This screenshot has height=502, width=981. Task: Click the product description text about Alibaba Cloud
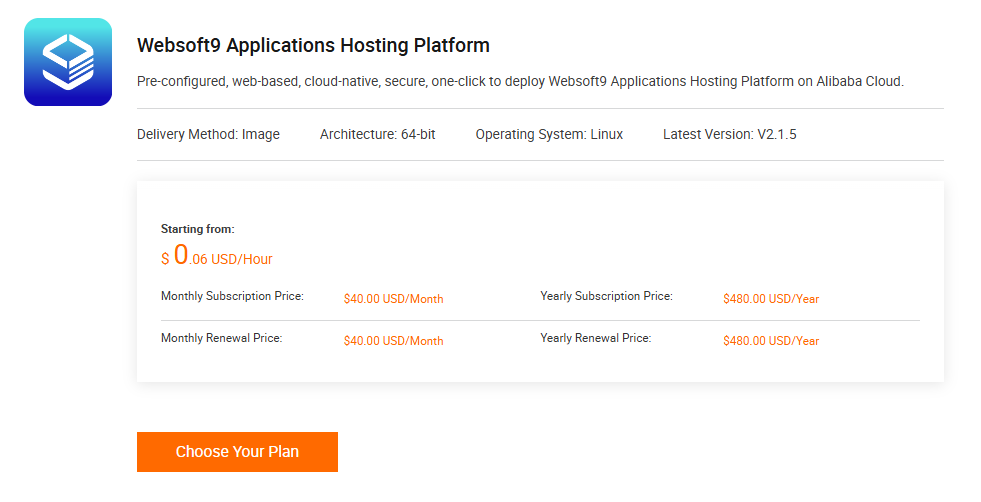pyautogui.click(x=520, y=81)
